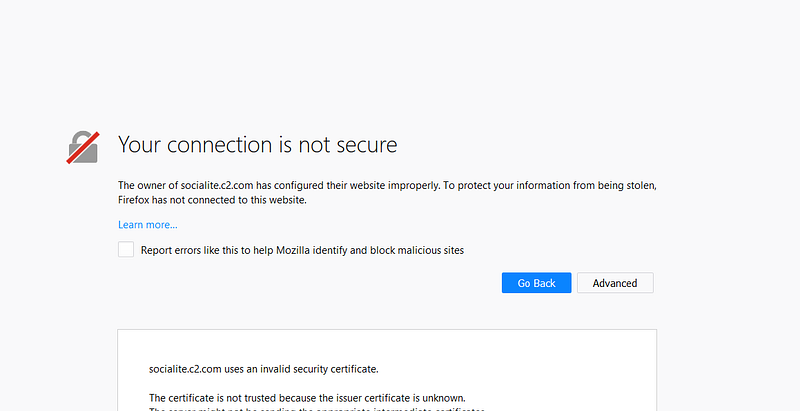This screenshot has width=800, height=411.
Task: Select the socialite.c2.com domain in the description
Action: click(217, 186)
